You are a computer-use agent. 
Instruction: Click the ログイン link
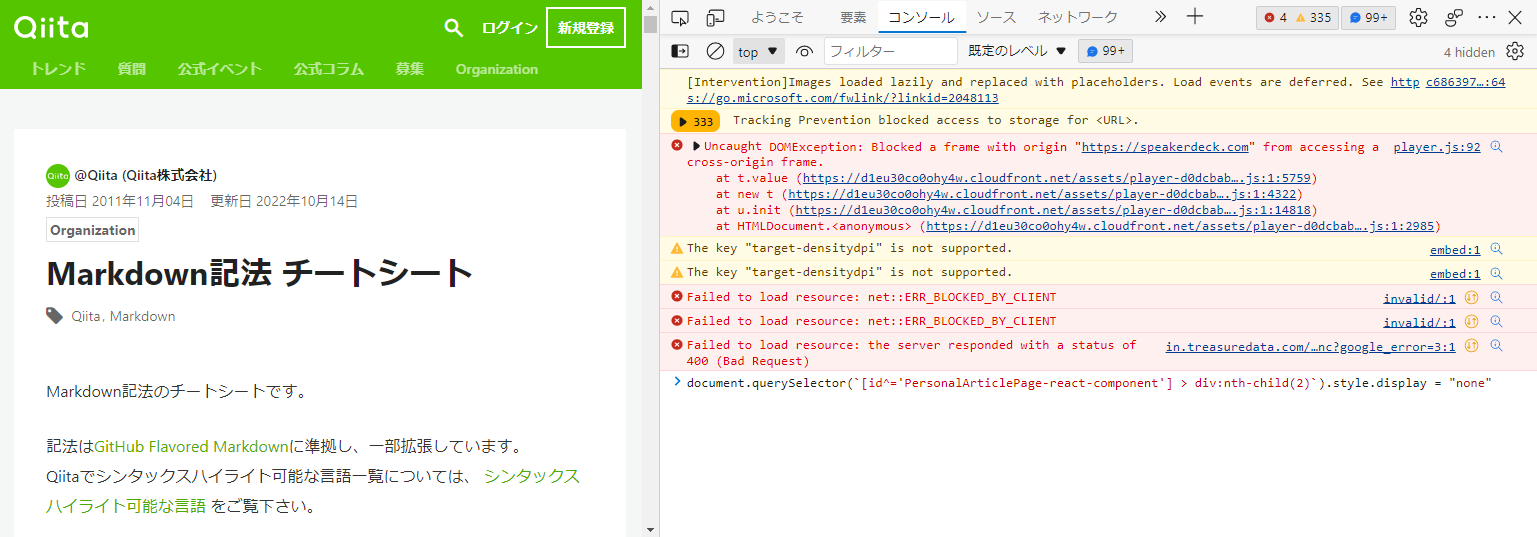tap(510, 28)
